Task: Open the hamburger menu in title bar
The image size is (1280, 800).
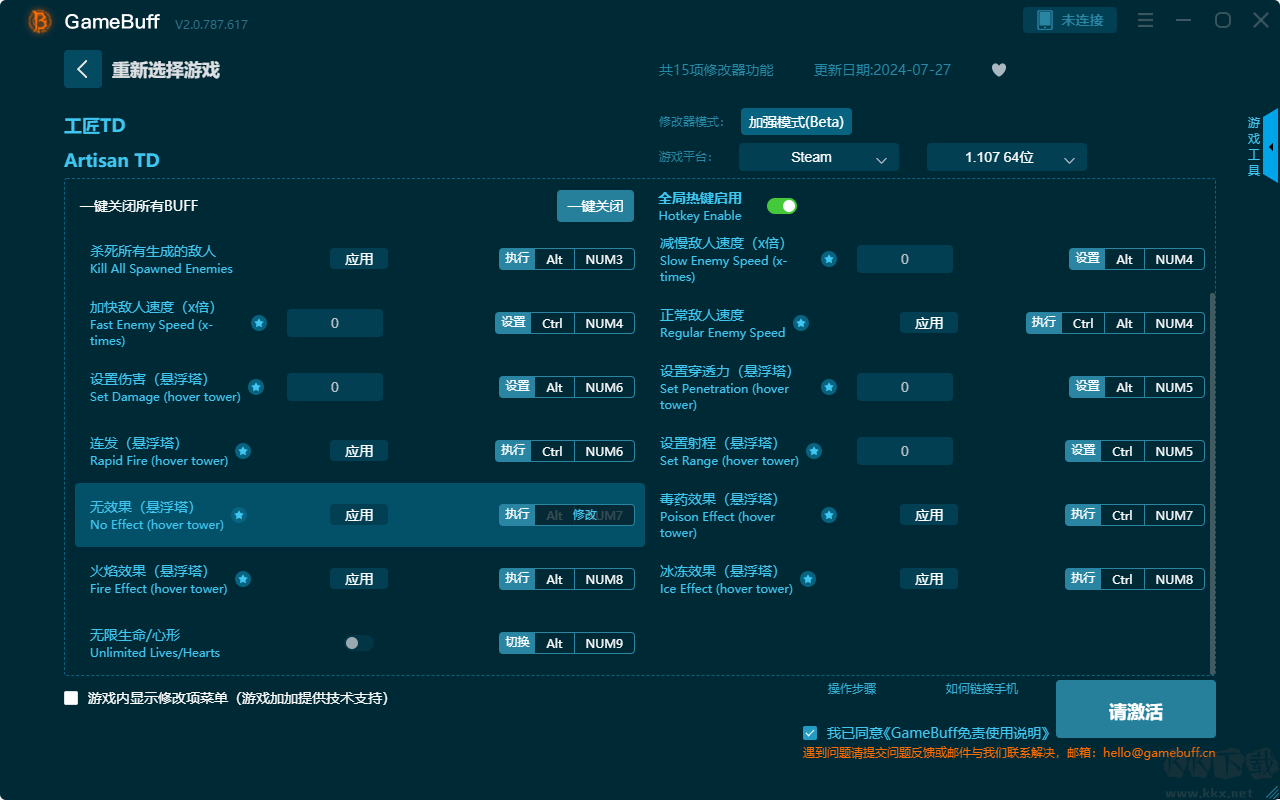Action: (1146, 20)
